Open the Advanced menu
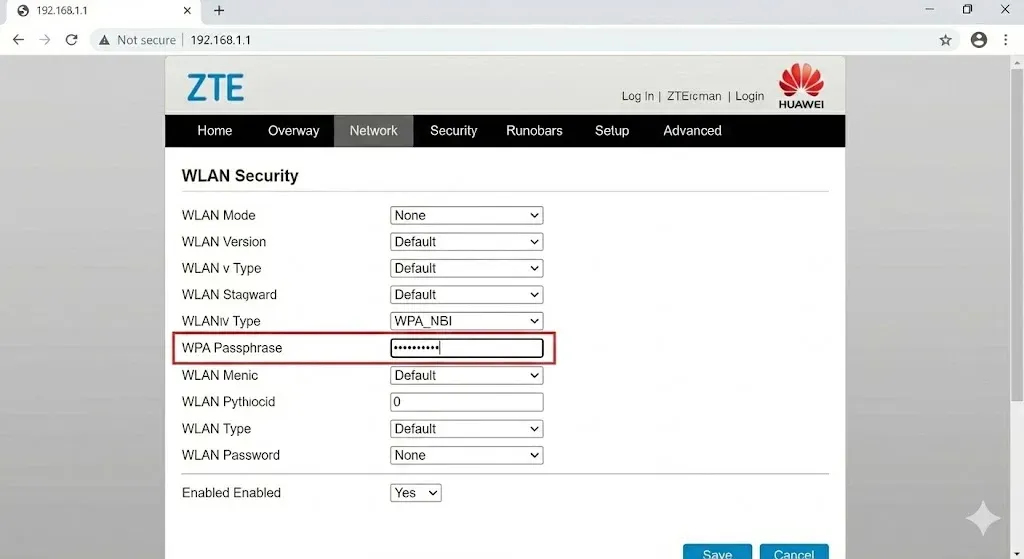 point(692,131)
